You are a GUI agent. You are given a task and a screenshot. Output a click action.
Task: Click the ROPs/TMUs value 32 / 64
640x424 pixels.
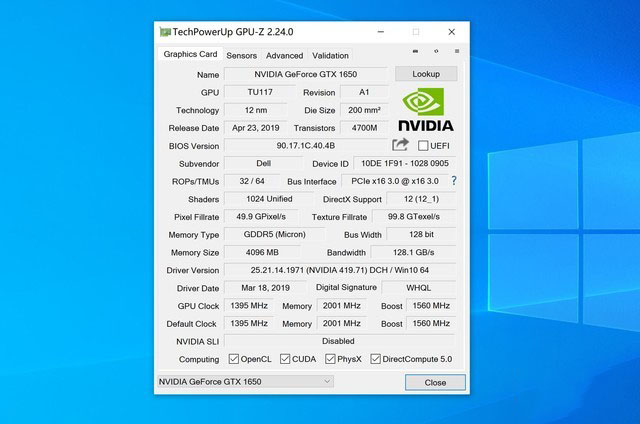[252, 181]
